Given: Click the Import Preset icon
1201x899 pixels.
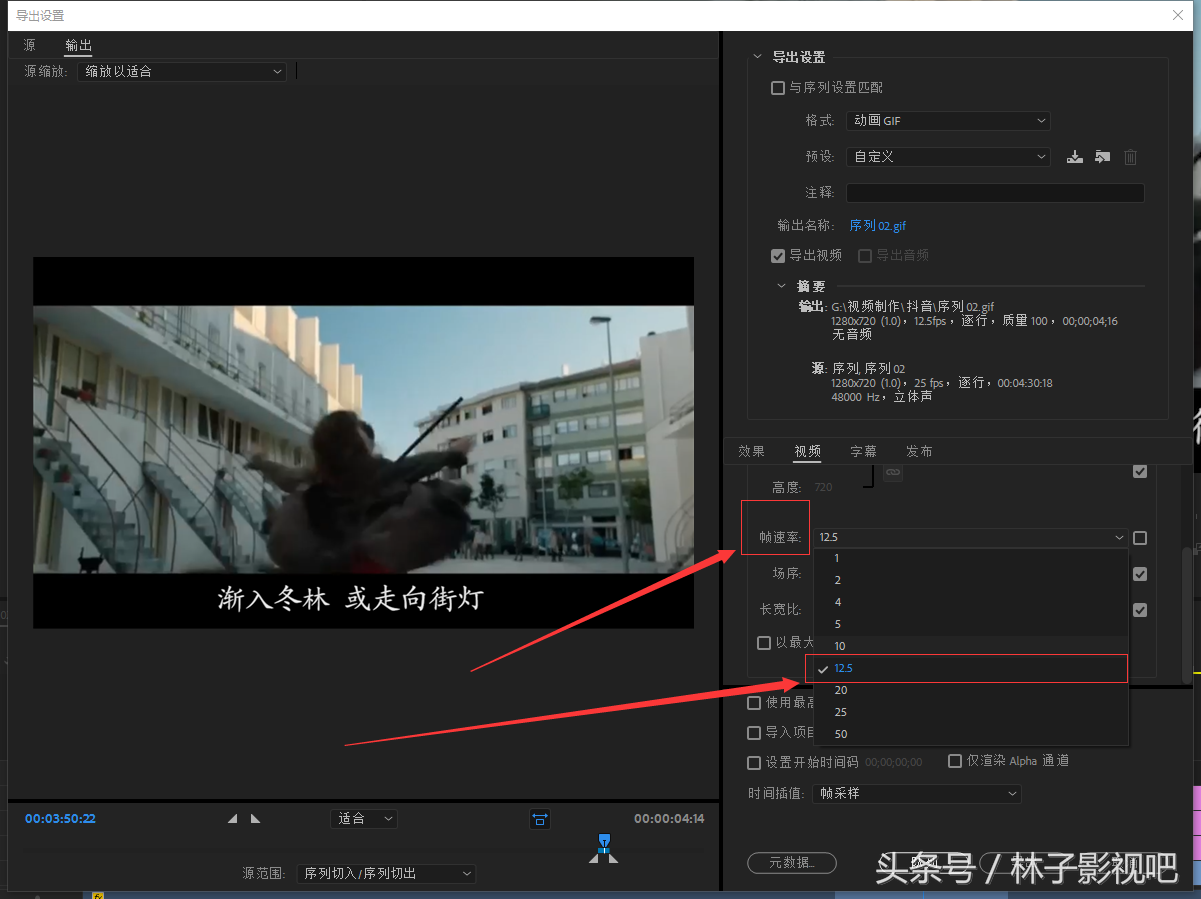Looking at the screenshot, I should [1102, 157].
